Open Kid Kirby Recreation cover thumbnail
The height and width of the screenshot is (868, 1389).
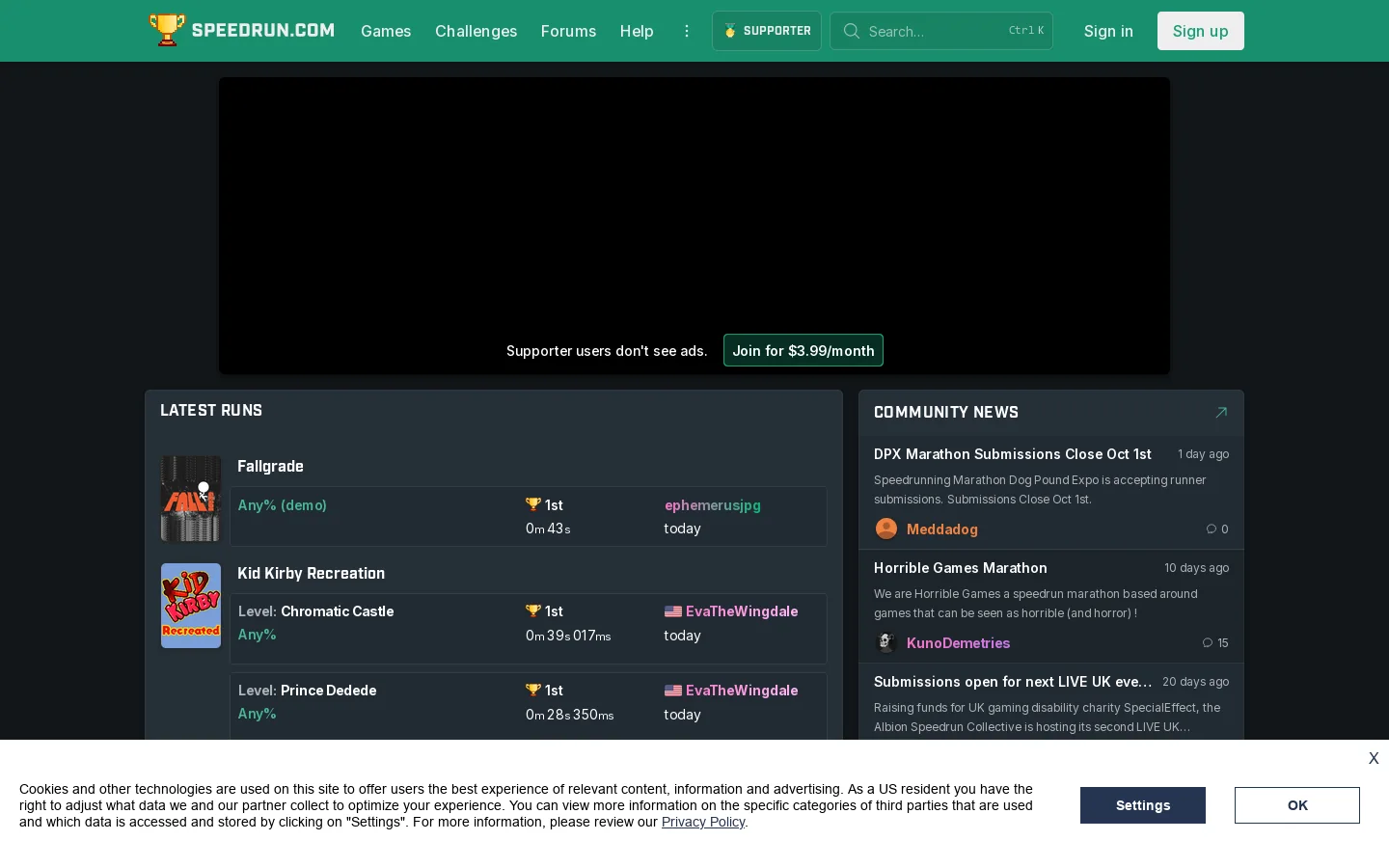click(191, 606)
